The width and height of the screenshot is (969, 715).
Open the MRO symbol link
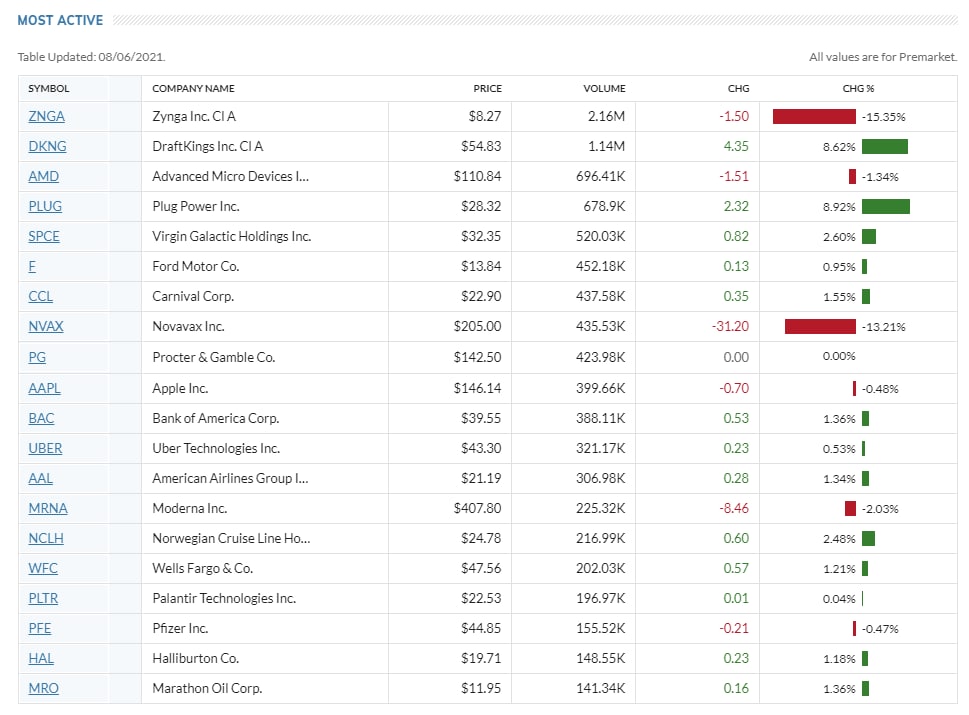click(x=43, y=688)
